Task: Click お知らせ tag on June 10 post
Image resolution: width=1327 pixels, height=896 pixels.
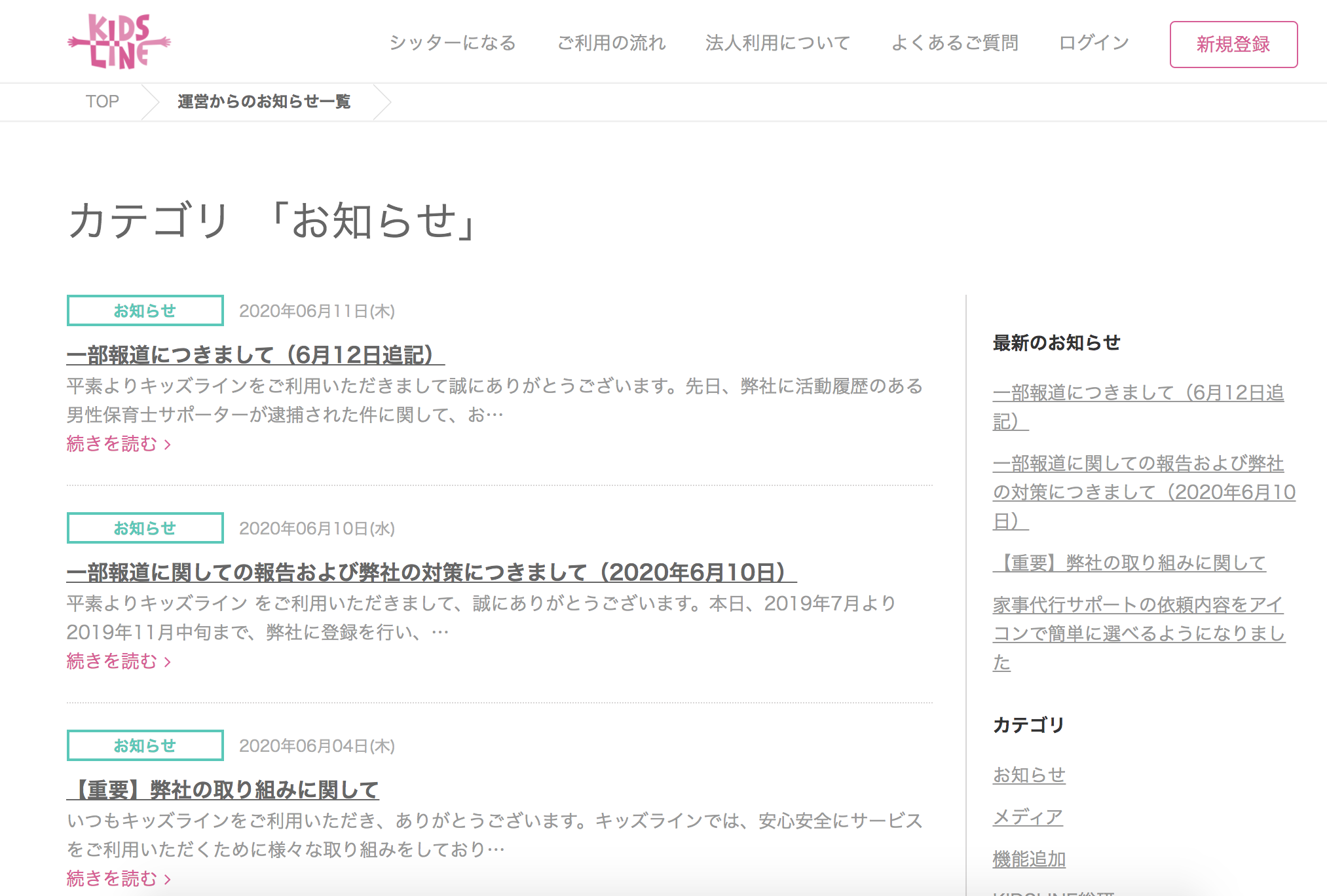Action: pyautogui.click(x=145, y=528)
